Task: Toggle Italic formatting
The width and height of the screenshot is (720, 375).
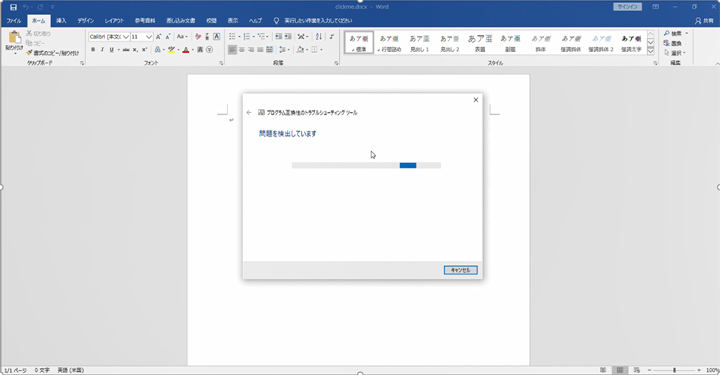Action: pos(102,50)
